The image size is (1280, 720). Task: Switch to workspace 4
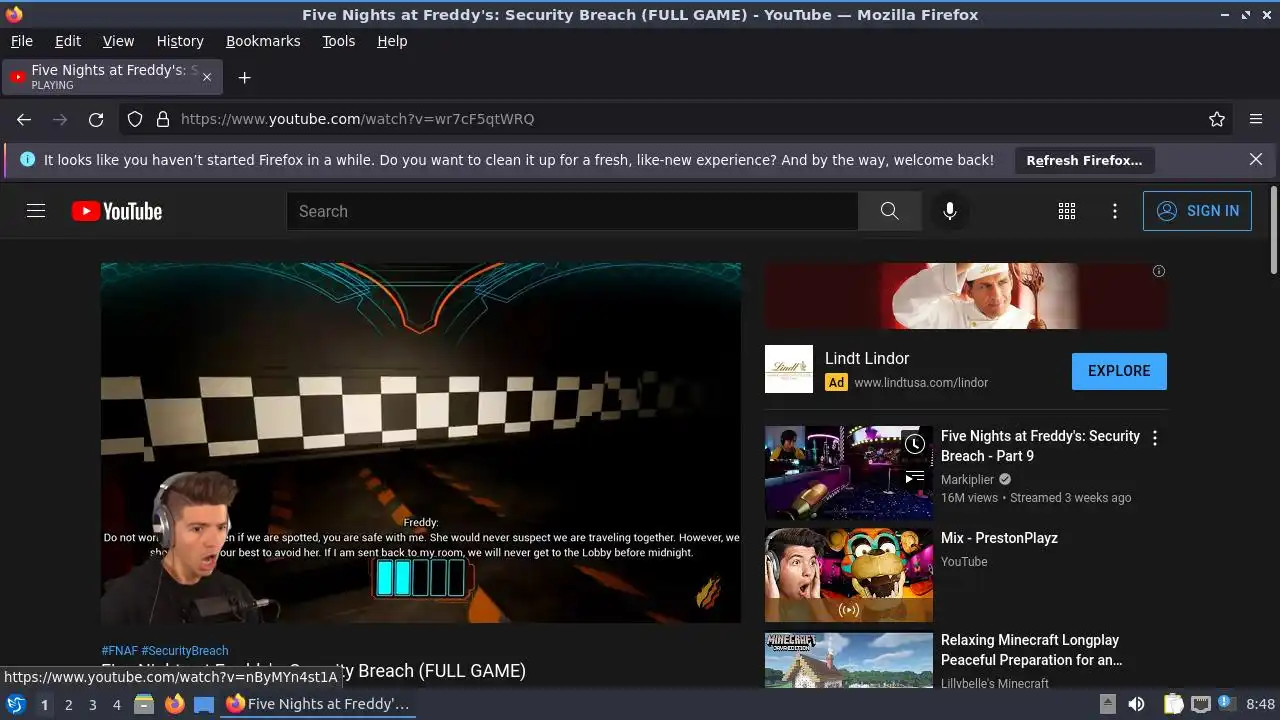click(x=116, y=704)
